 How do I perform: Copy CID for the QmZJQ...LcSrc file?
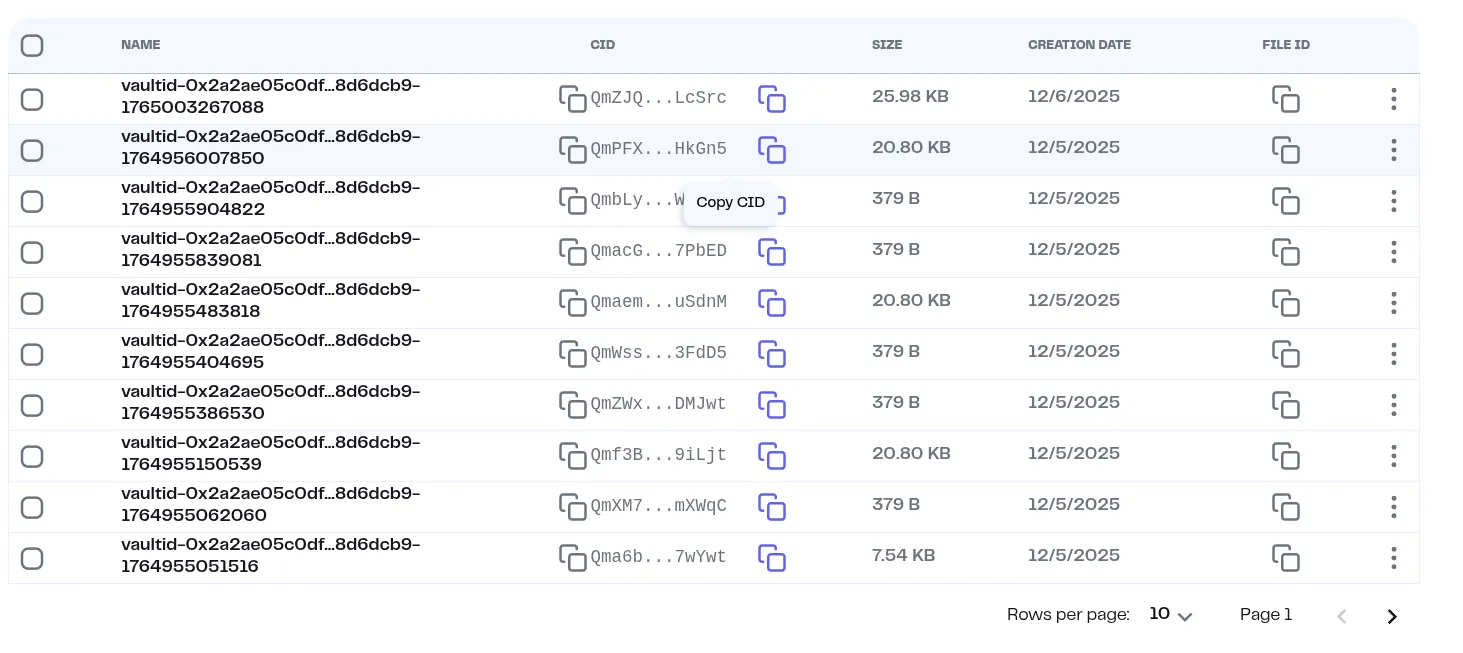point(771,98)
